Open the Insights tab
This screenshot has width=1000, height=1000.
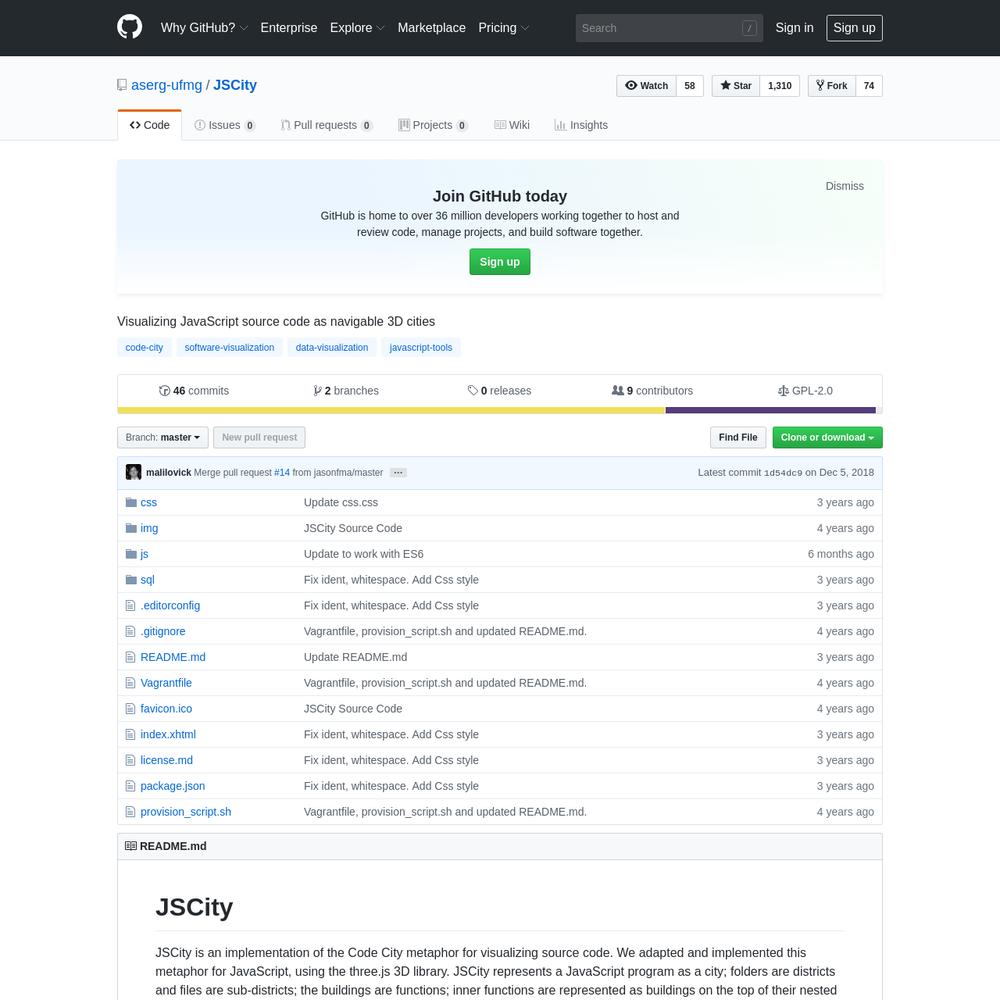click(581, 125)
